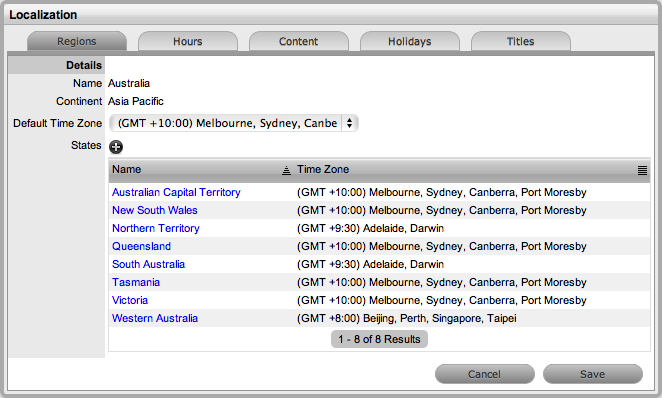The image size is (662, 398).
Task: Cancel the localization changes
Action: 485,374
